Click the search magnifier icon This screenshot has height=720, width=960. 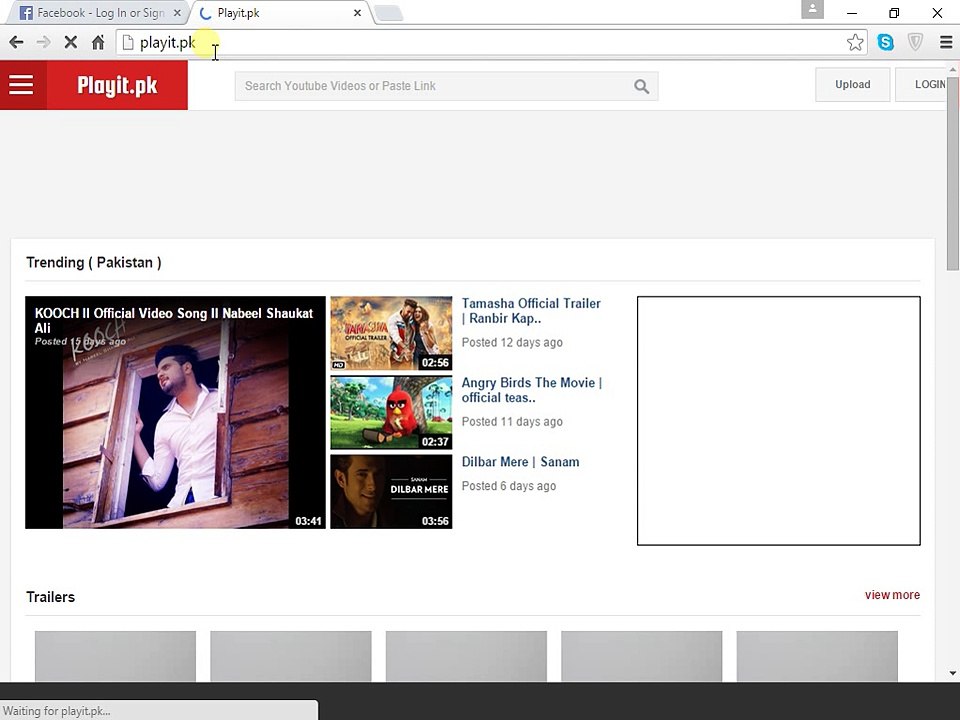point(641,86)
